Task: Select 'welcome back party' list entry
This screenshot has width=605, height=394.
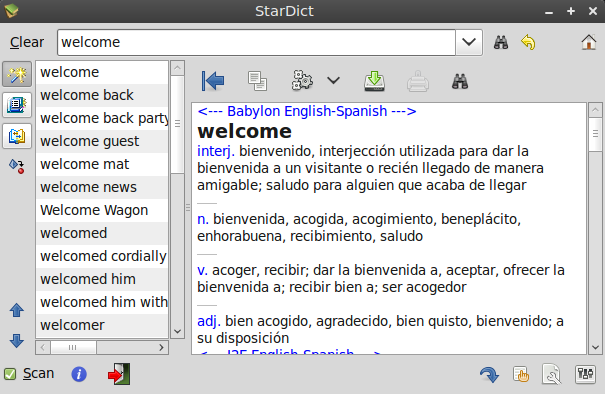Action: 102,118
